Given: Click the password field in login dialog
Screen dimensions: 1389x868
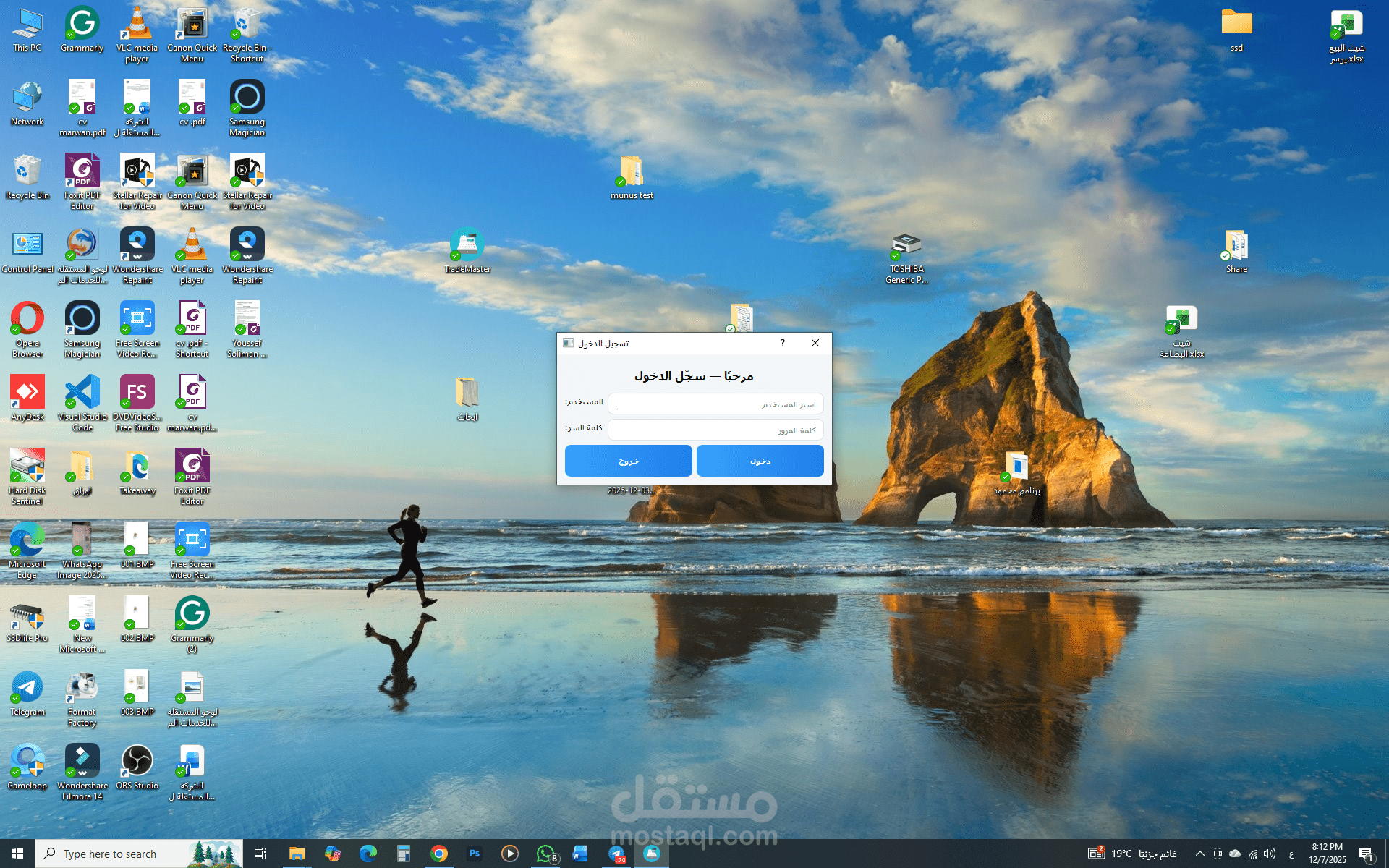Looking at the screenshot, I should click(715, 430).
